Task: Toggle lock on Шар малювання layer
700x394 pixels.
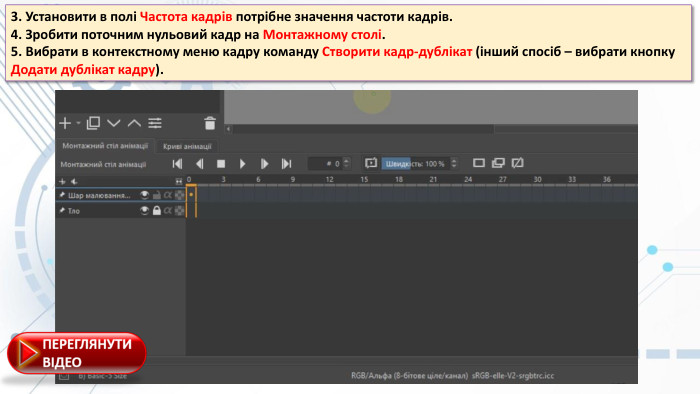Action: coord(157,195)
